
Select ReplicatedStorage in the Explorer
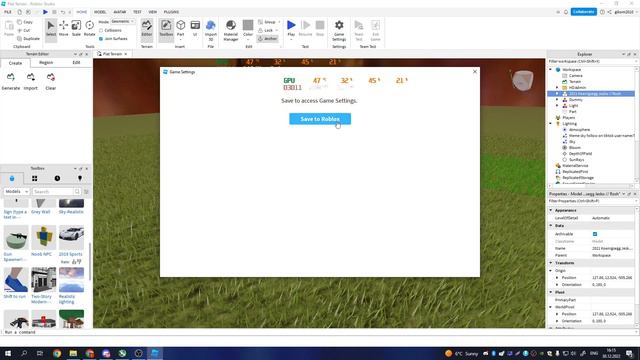coord(578,178)
